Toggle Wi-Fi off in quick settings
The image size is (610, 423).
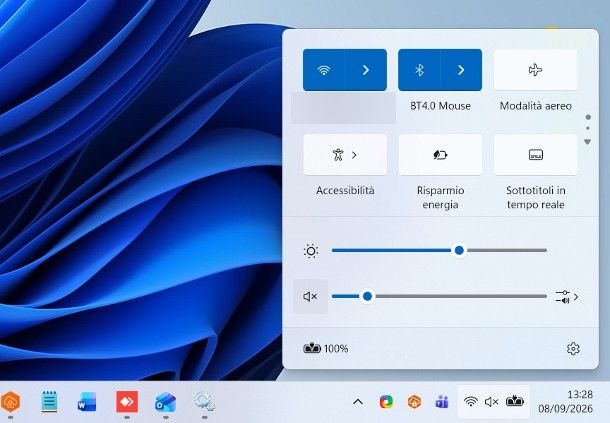pyautogui.click(x=324, y=70)
